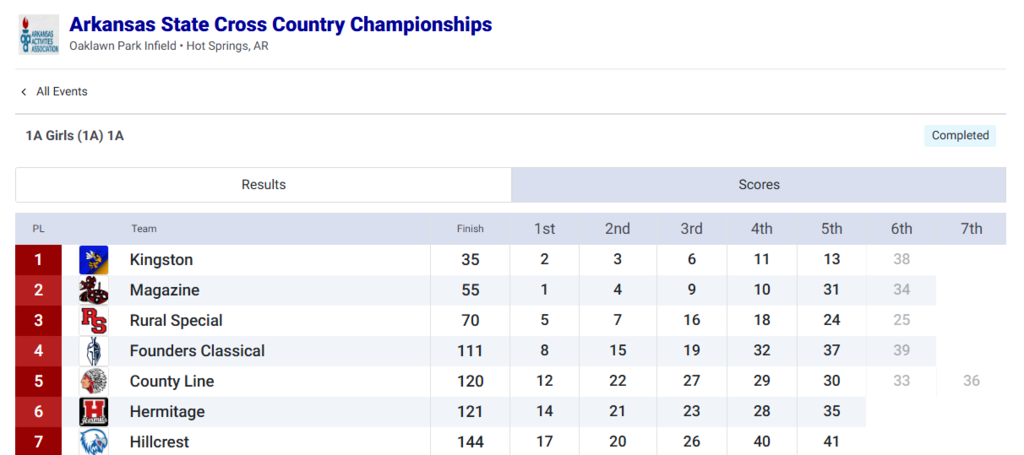
Task: Click the back chevron beside All Events
Action: click(x=24, y=92)
